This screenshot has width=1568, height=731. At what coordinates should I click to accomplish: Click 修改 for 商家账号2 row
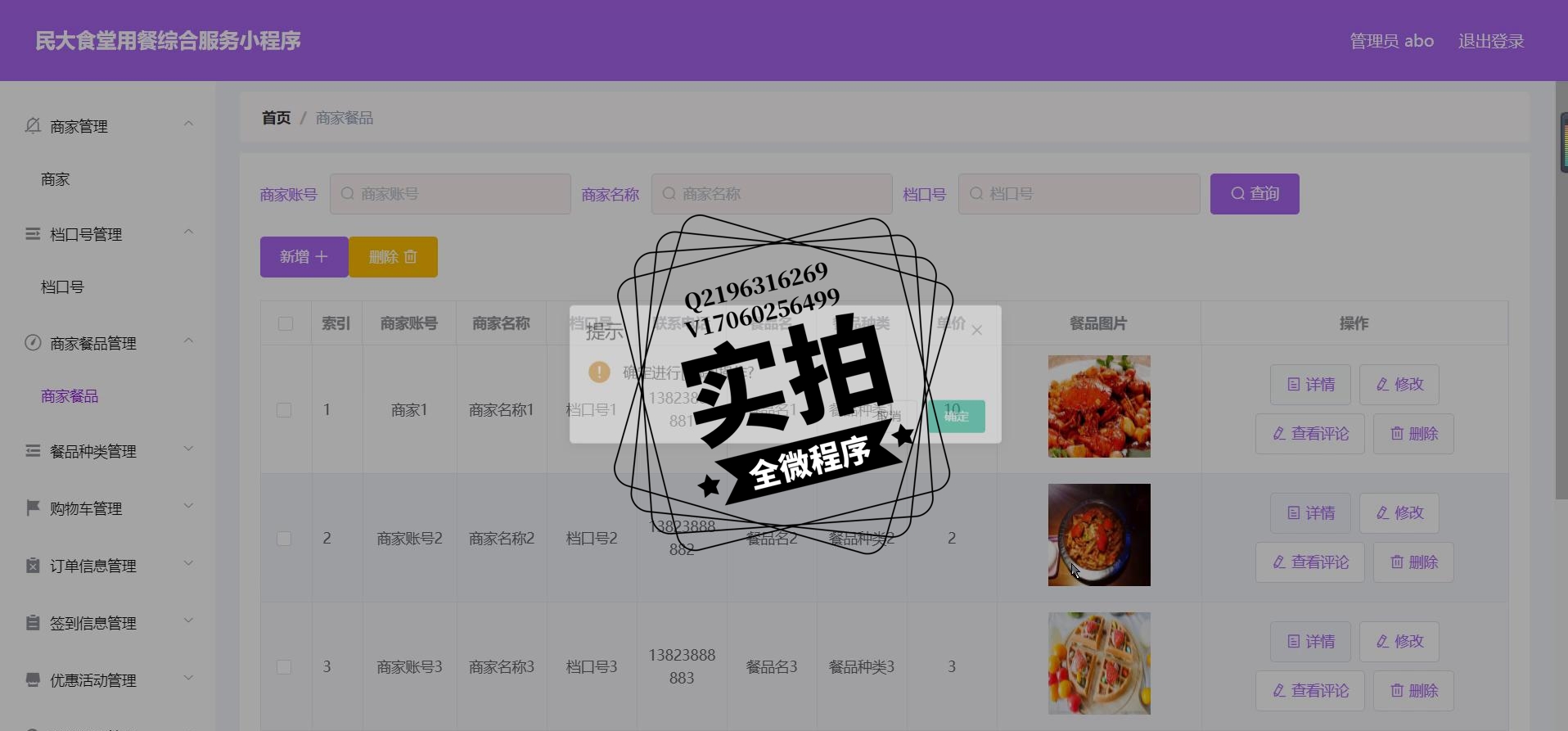[x=1399, y=513]
